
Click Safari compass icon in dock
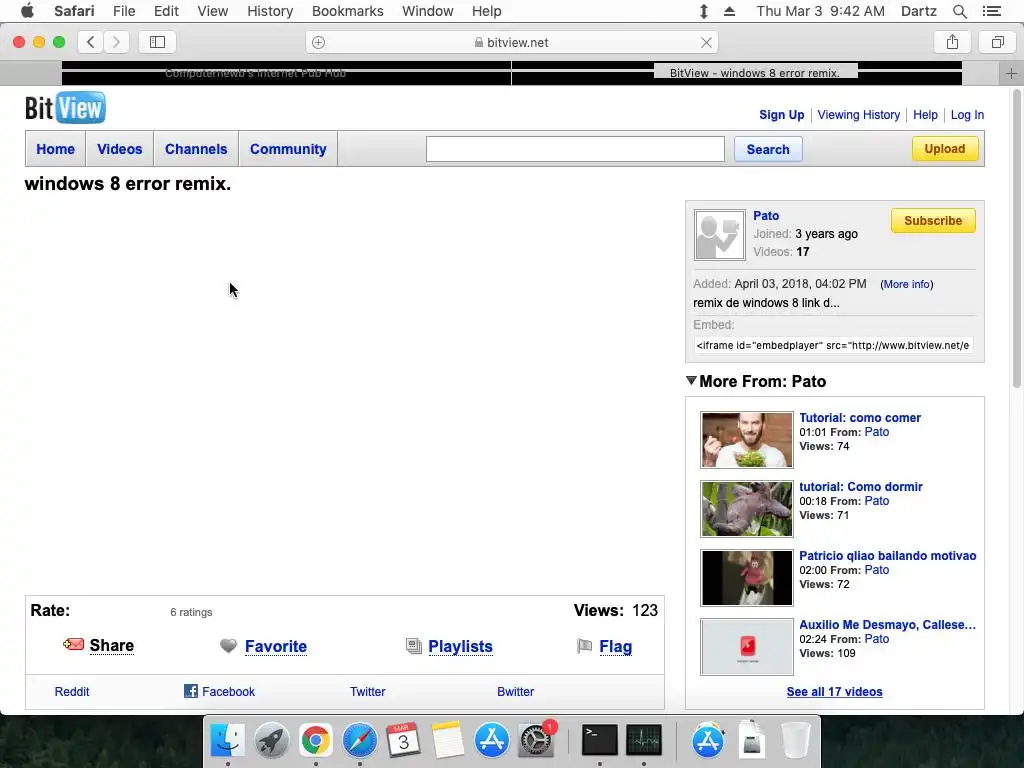(360, 740)
